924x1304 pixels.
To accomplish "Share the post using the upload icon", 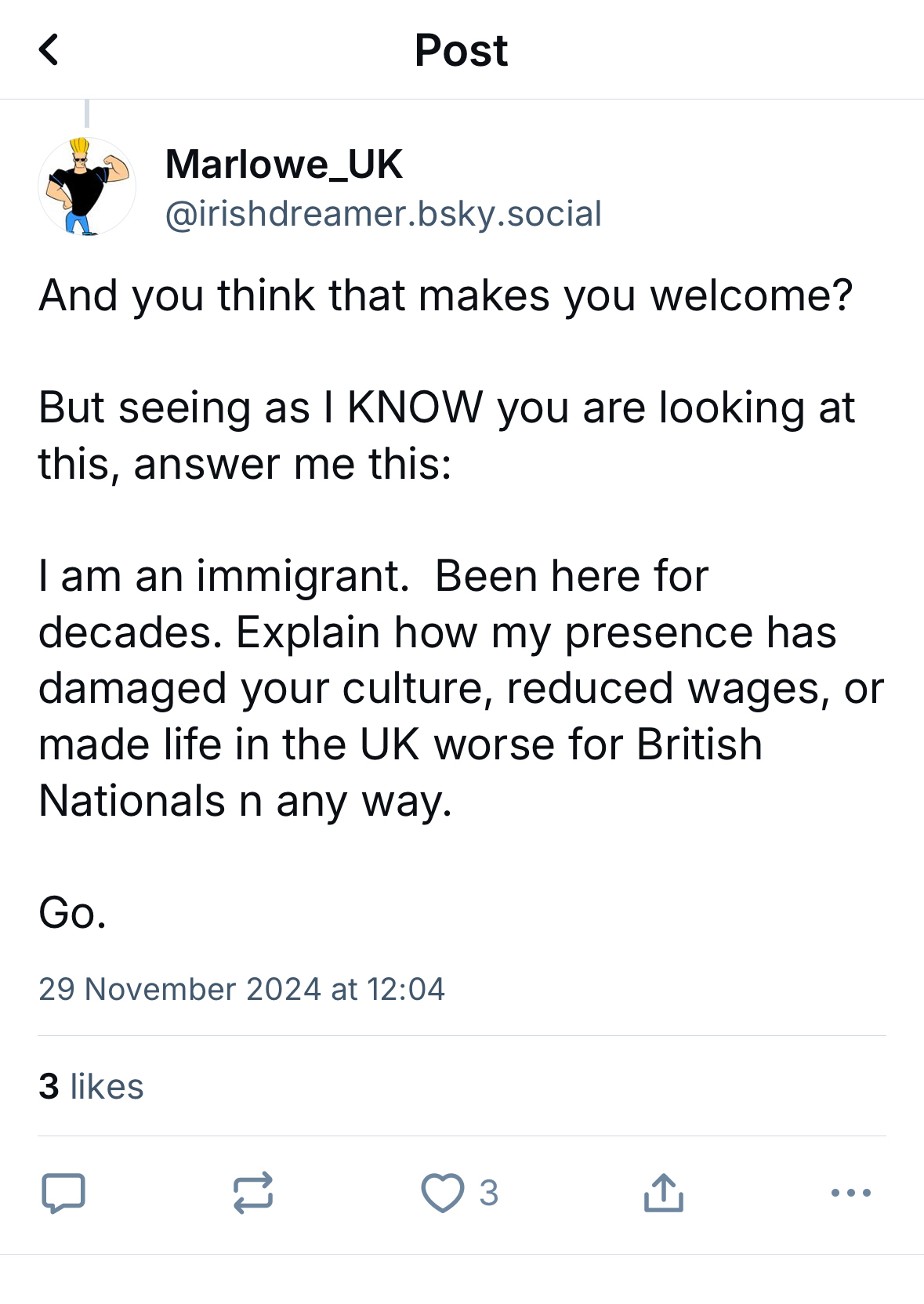I will pyautogui.click(x=664, y=1193).
